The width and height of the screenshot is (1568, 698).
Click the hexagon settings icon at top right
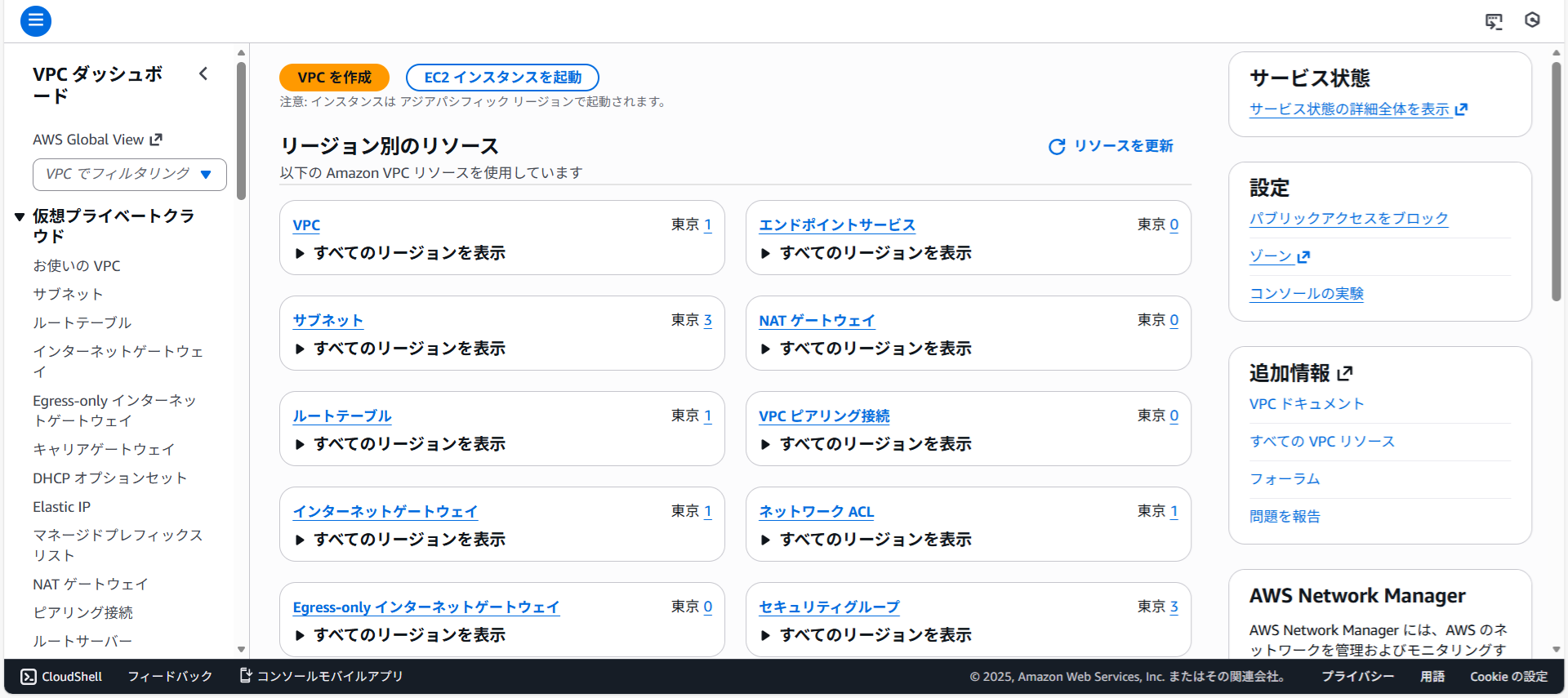[x=1532, y=20]
